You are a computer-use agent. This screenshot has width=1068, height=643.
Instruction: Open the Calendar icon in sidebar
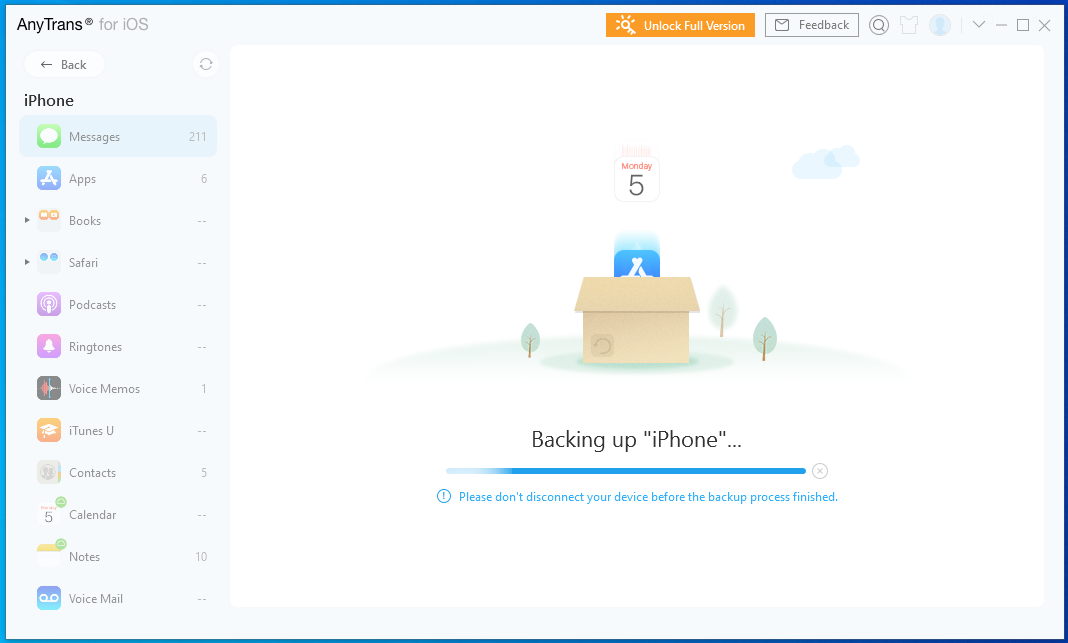(x=49, y=514)
